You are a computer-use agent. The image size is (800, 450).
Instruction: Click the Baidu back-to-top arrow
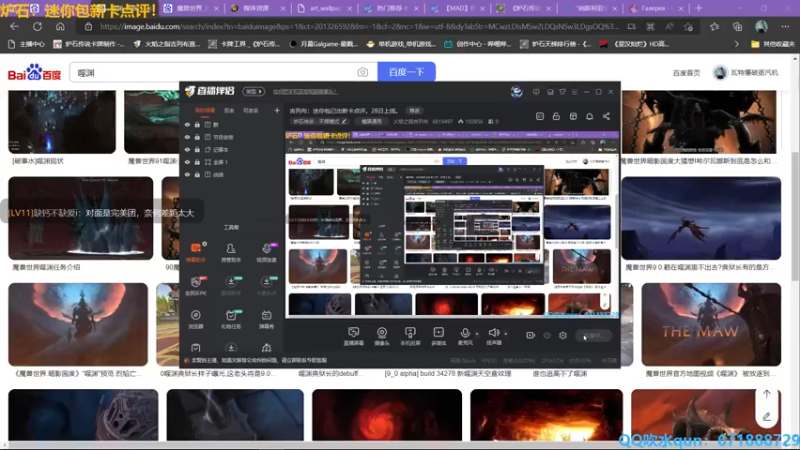pyautogui.click(x=766, y=394)
